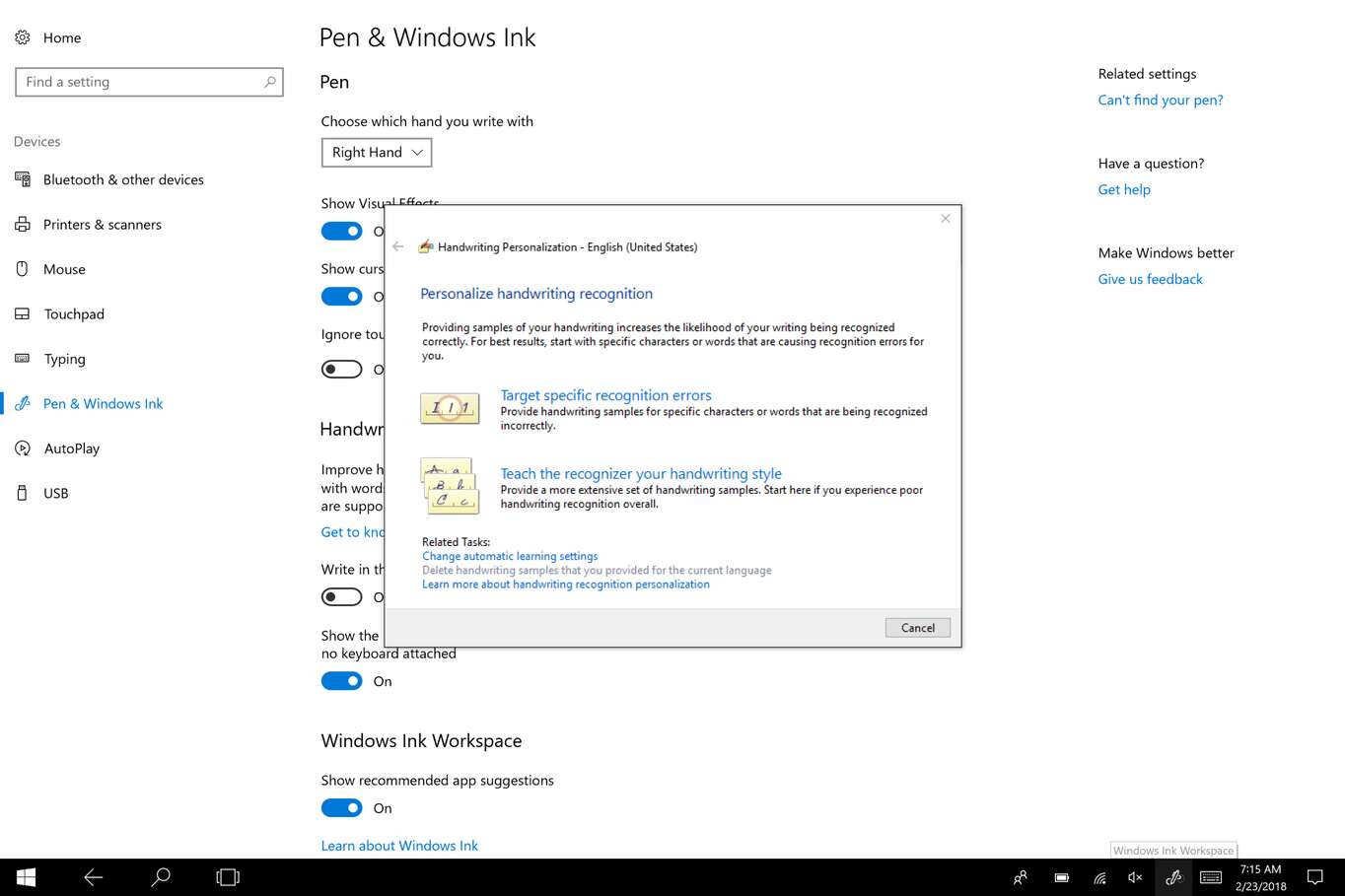Click Learn about Windows Ink link

point(399,846)
